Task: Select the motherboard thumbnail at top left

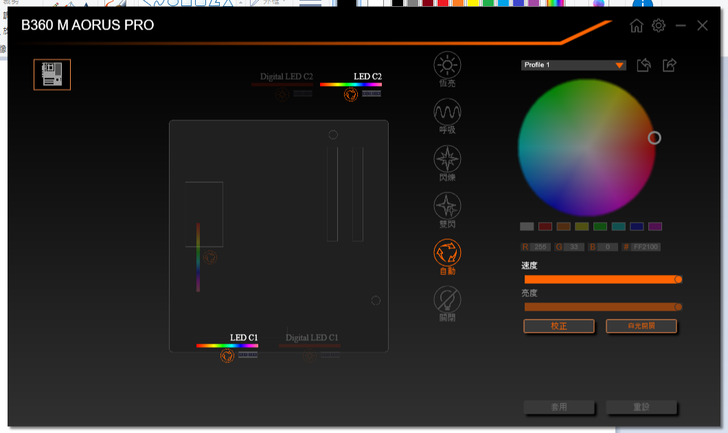Action: pyautogui.click(x=52, y=74)
